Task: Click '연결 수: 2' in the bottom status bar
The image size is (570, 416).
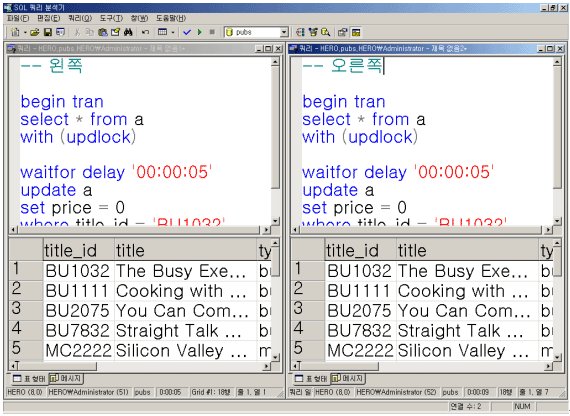Action: [466, 406]
